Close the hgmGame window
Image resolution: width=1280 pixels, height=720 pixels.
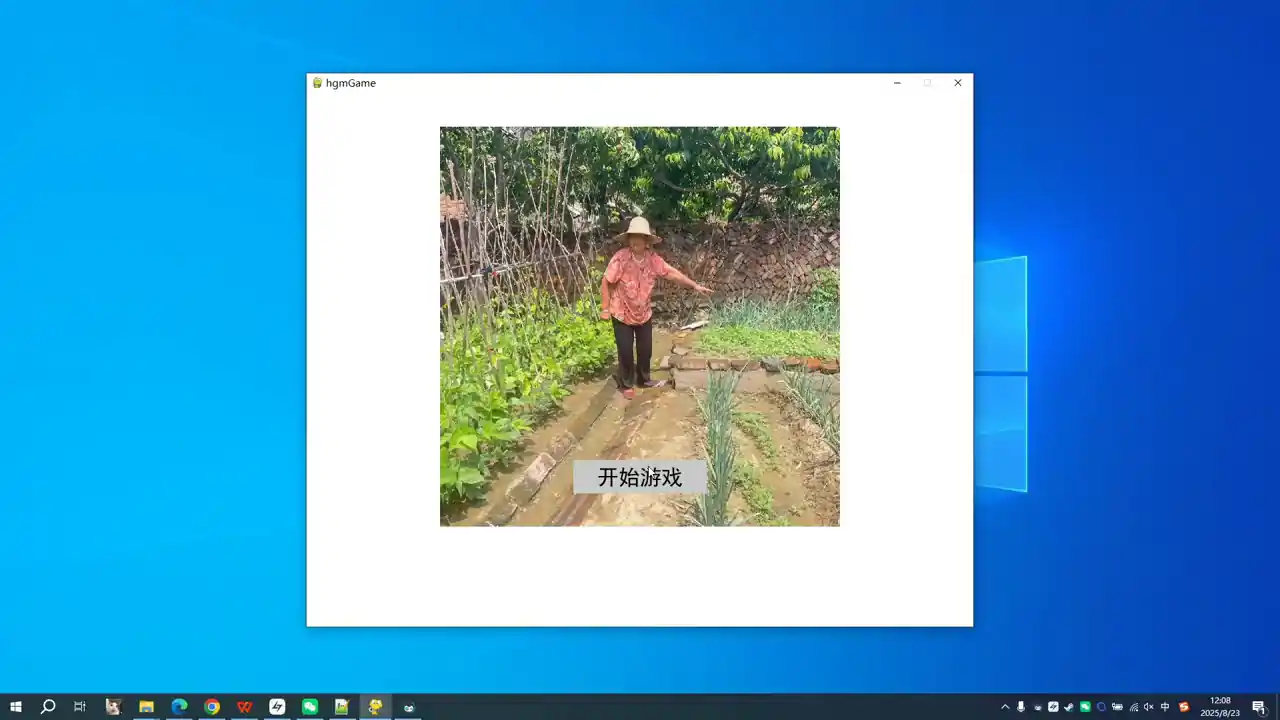coord(958,83)
